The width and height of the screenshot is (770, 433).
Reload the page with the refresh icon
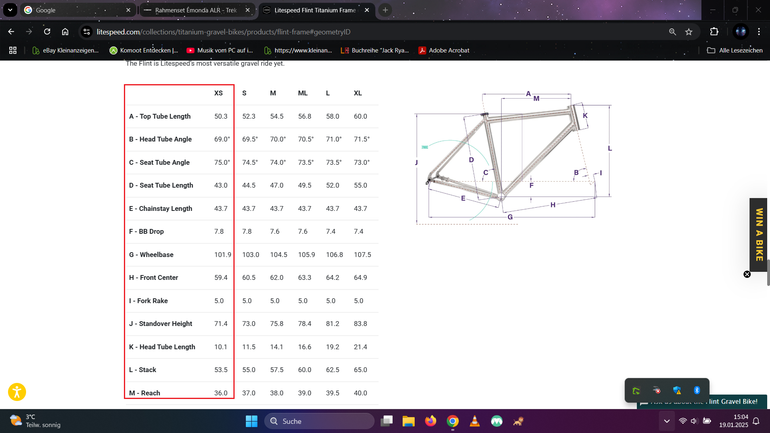(44, 32)
